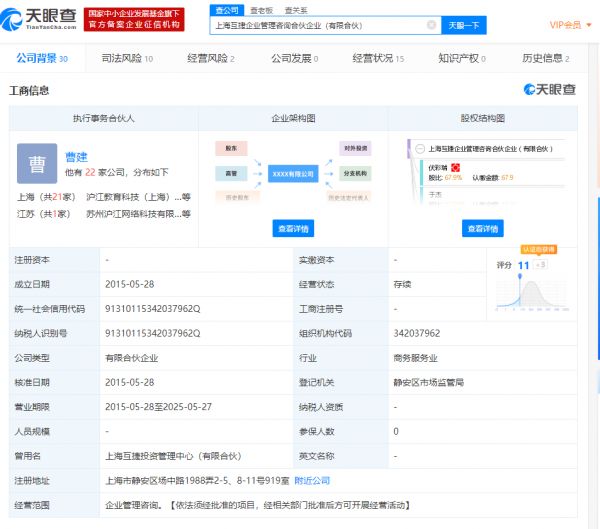Image resolution: width=600 pixels, height=529 pixels.
Task: Clear the search box with the X icon
Action: [431, 25]
